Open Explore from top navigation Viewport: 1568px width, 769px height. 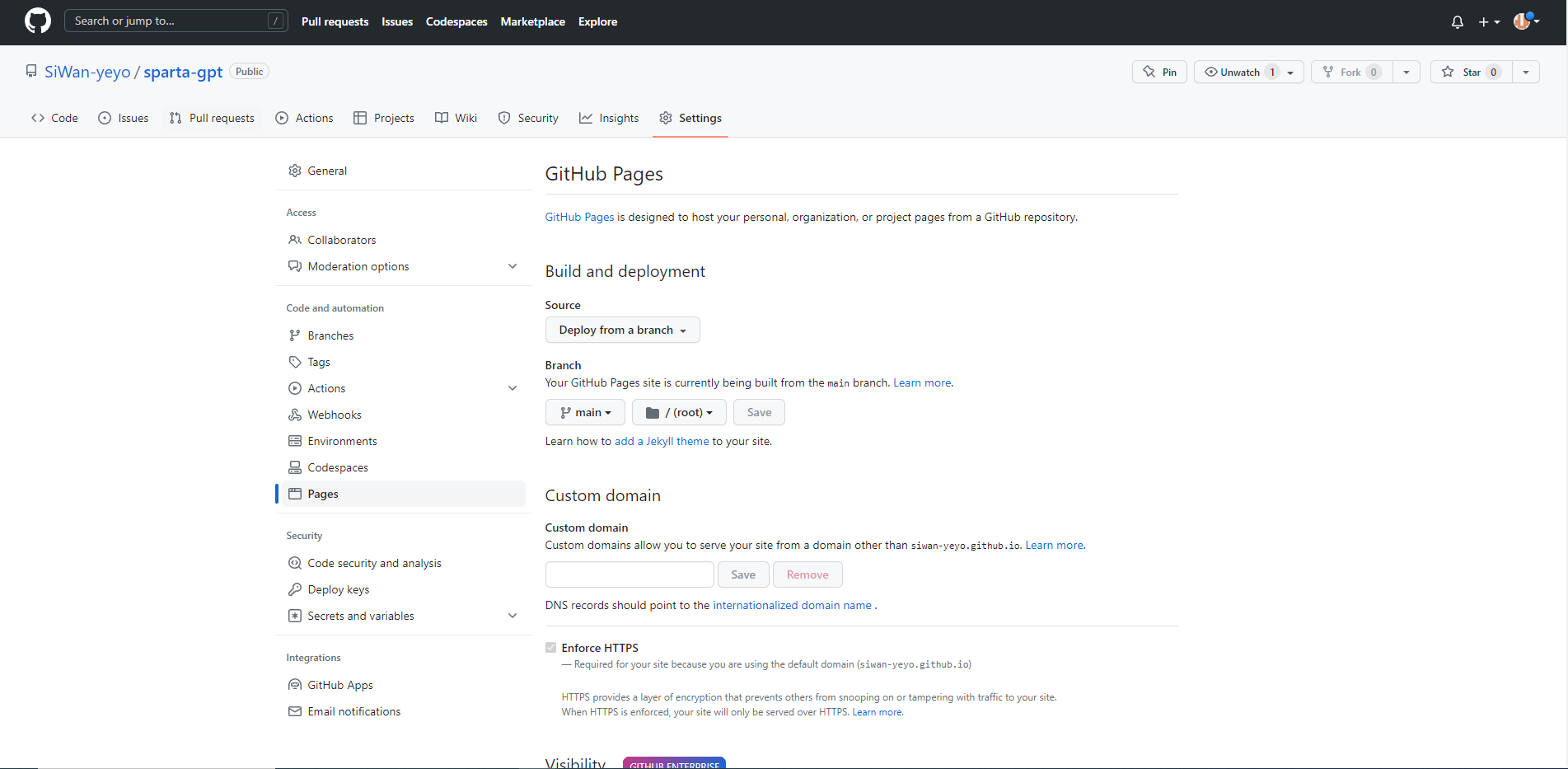point(597,21)
